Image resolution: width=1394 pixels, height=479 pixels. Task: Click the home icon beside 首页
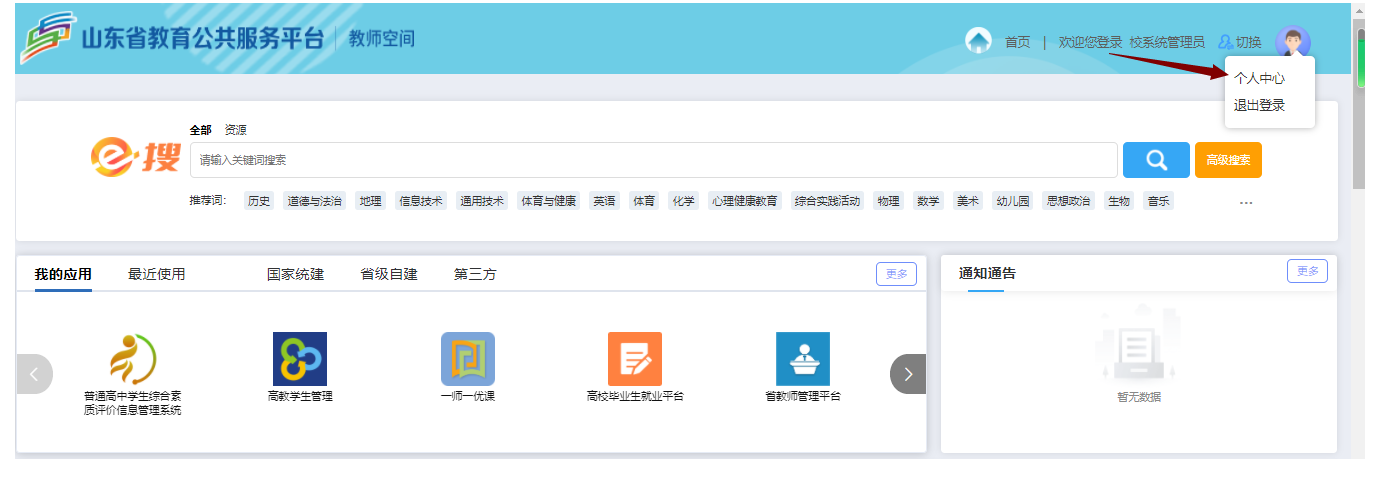978,42
